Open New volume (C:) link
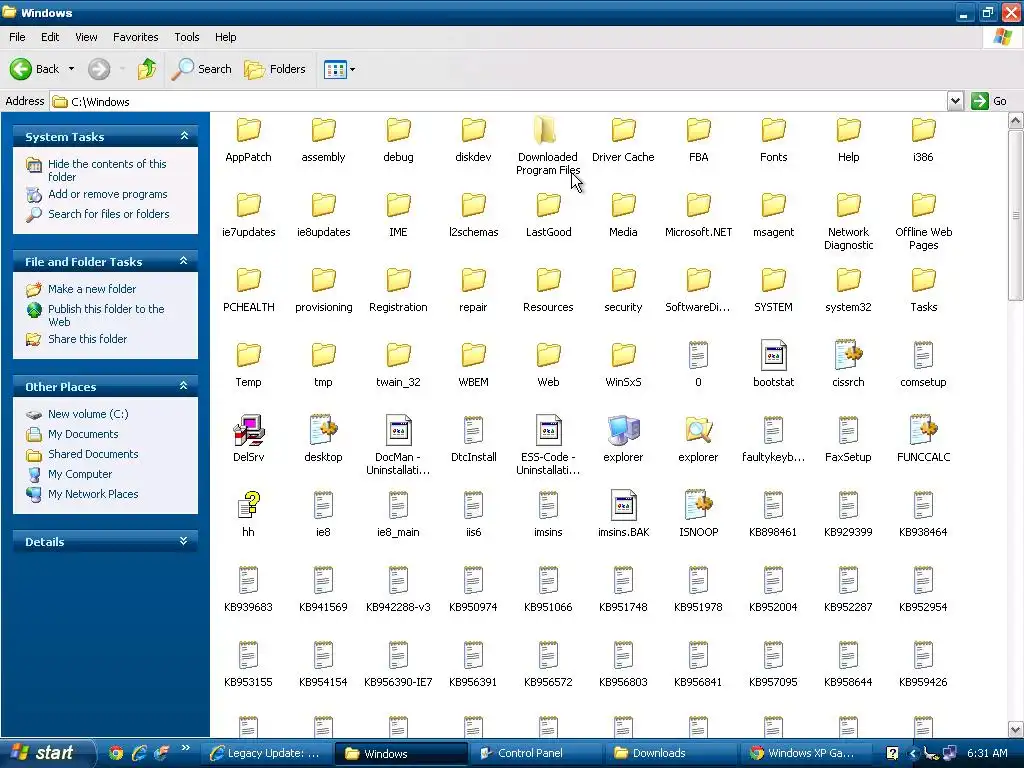This screenshot has width=1024, height=768. 88,414
